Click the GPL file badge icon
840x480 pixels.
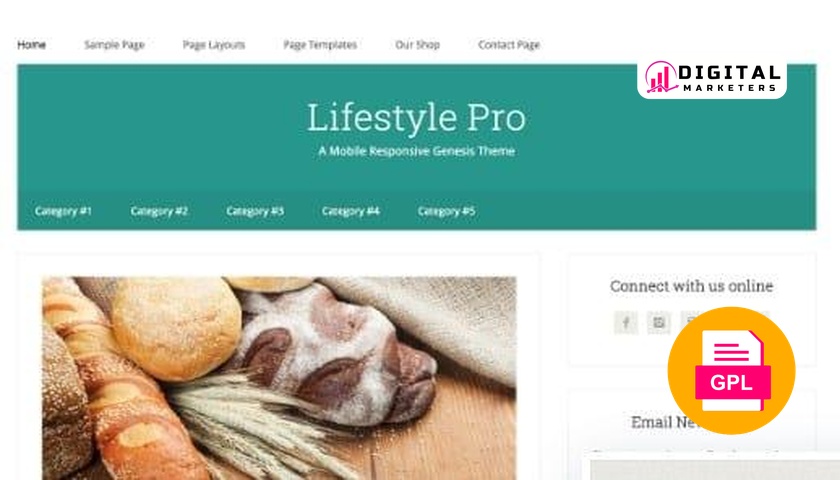731,371
